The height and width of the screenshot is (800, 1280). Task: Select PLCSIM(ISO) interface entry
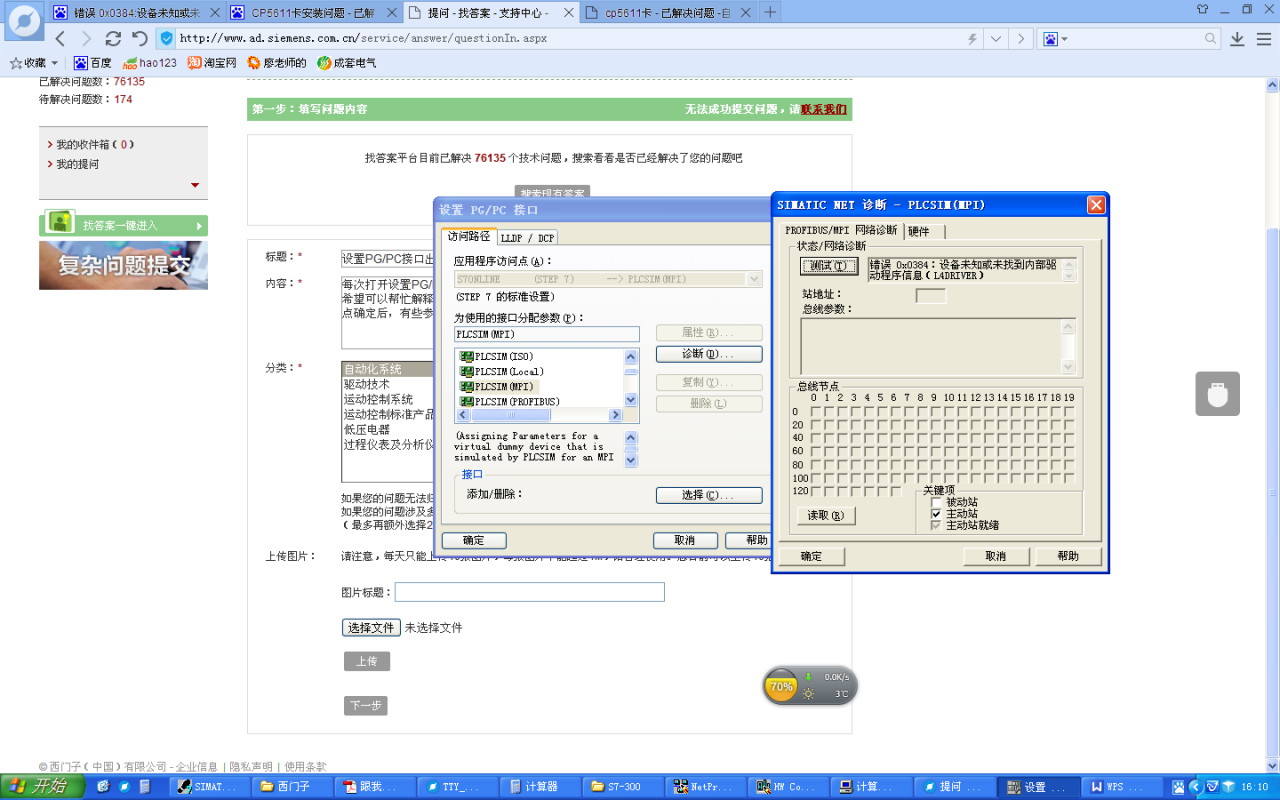[x=497, y=357]
